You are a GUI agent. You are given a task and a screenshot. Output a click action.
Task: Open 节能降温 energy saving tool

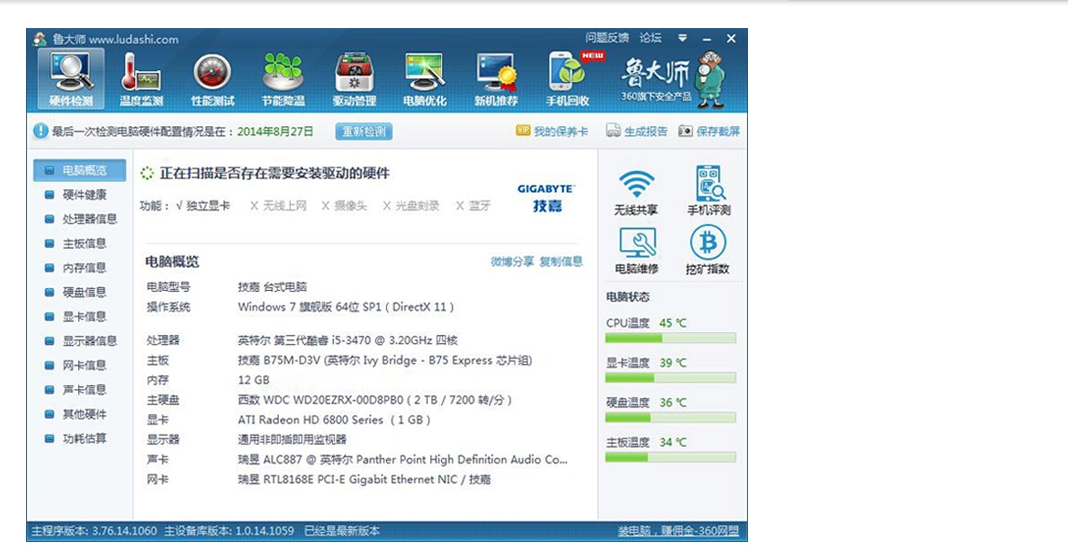[x=283, y=79]
